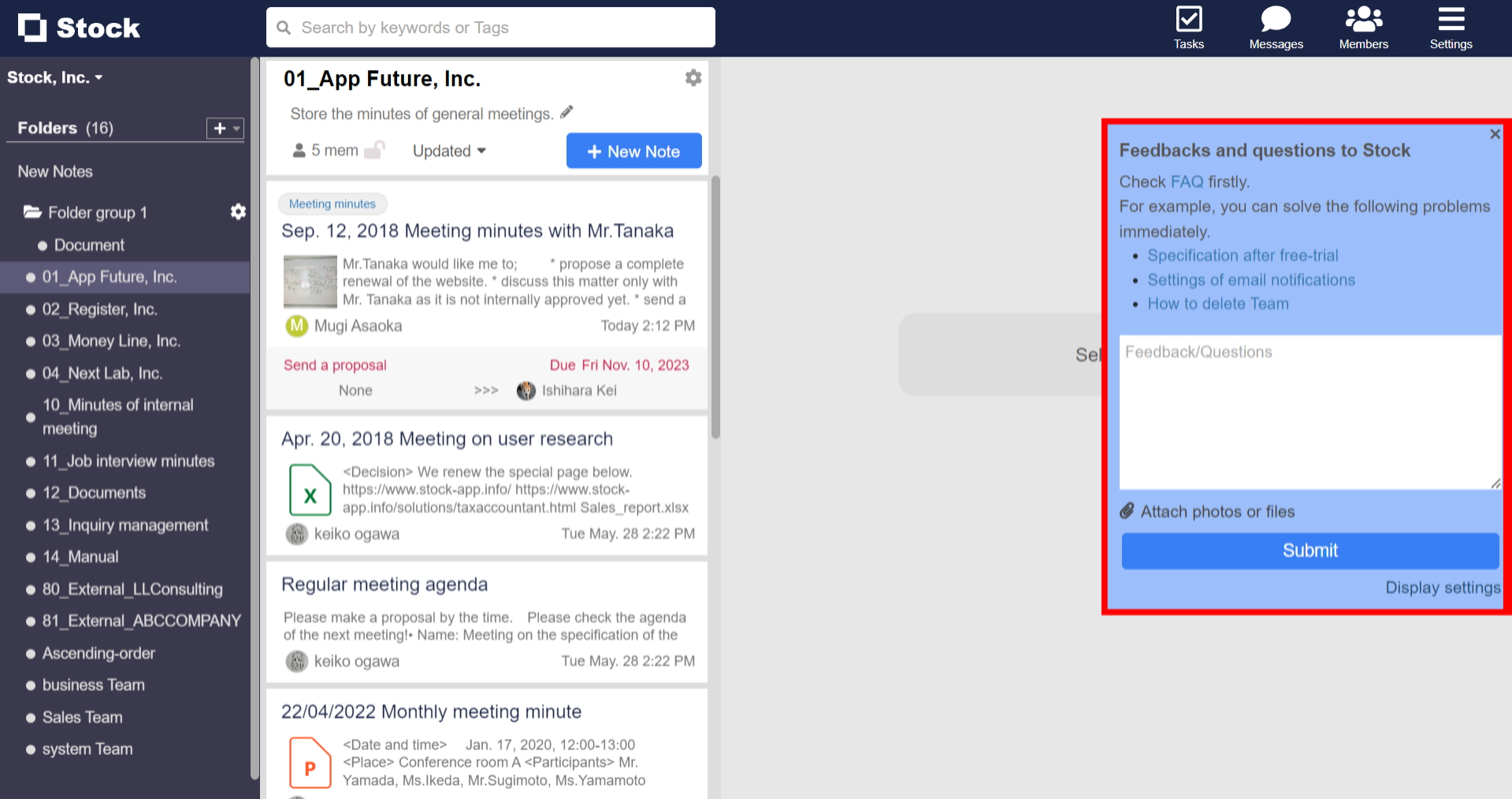Create a note with New Note button

(633, 151)
